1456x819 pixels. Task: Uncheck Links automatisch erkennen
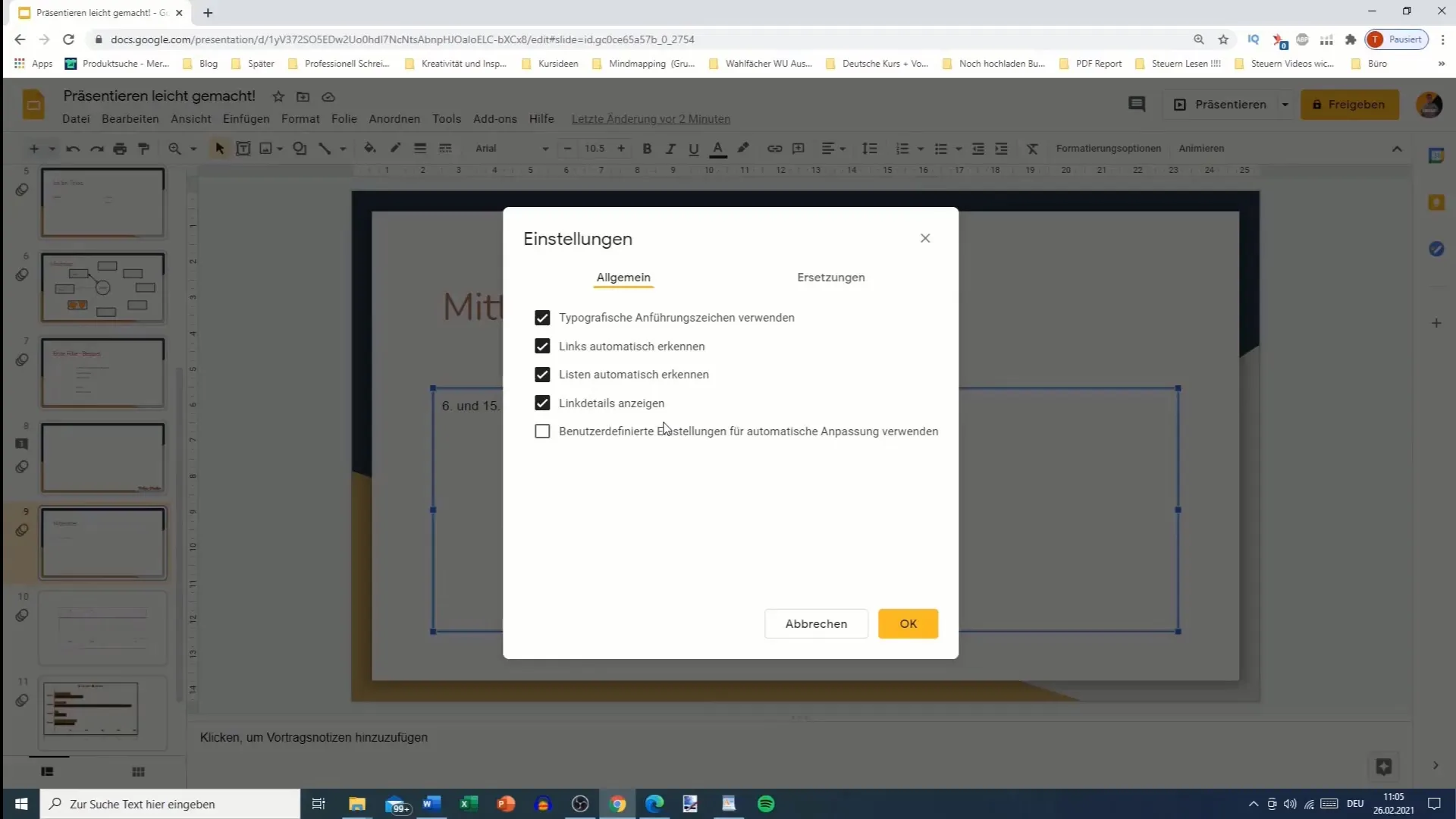coord(542,346)
